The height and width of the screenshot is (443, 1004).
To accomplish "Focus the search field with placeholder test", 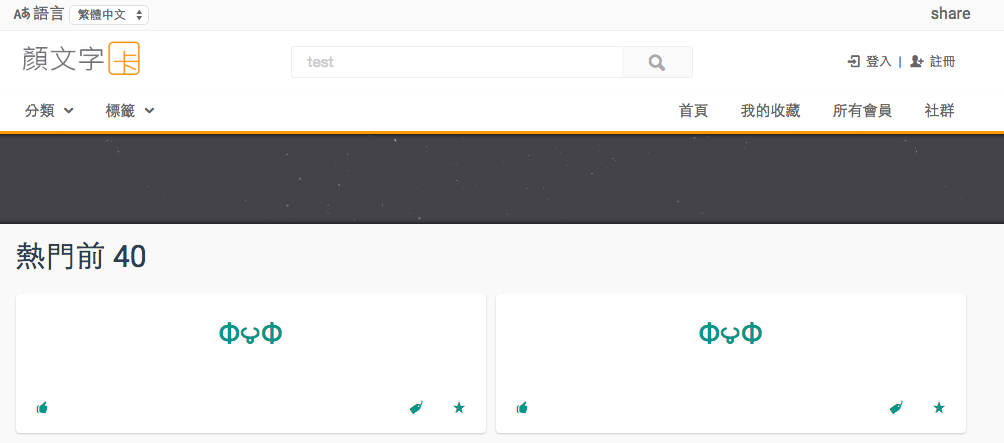I will coord(457,62).
